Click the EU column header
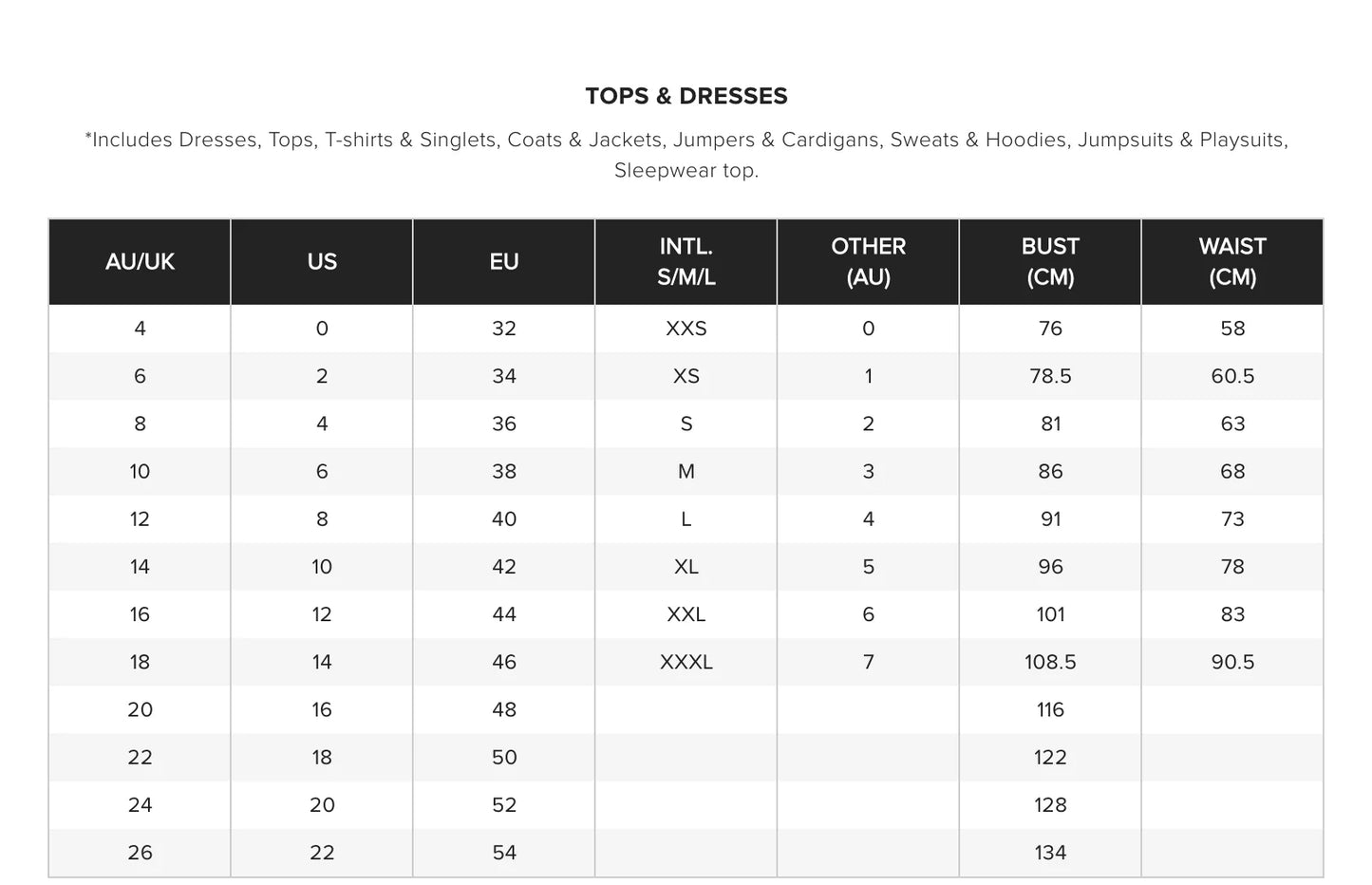Screen dimensions: 1372x885 pyautogui.click(x=504, y=262)
